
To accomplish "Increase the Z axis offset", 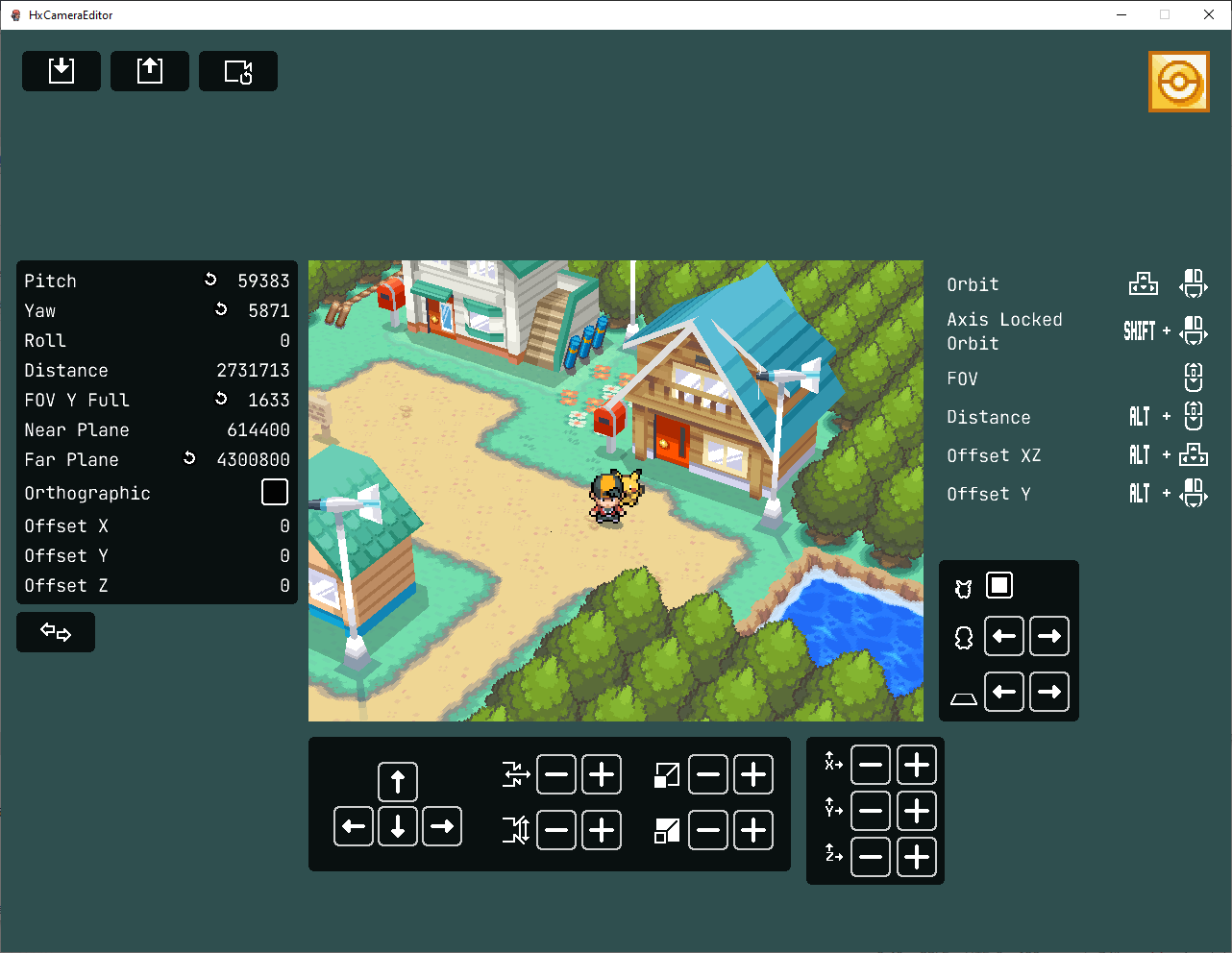I will [x=917, y=857].
